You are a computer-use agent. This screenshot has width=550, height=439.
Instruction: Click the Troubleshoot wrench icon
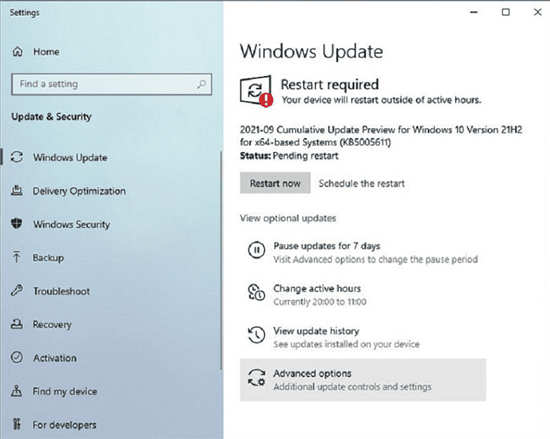17,290
